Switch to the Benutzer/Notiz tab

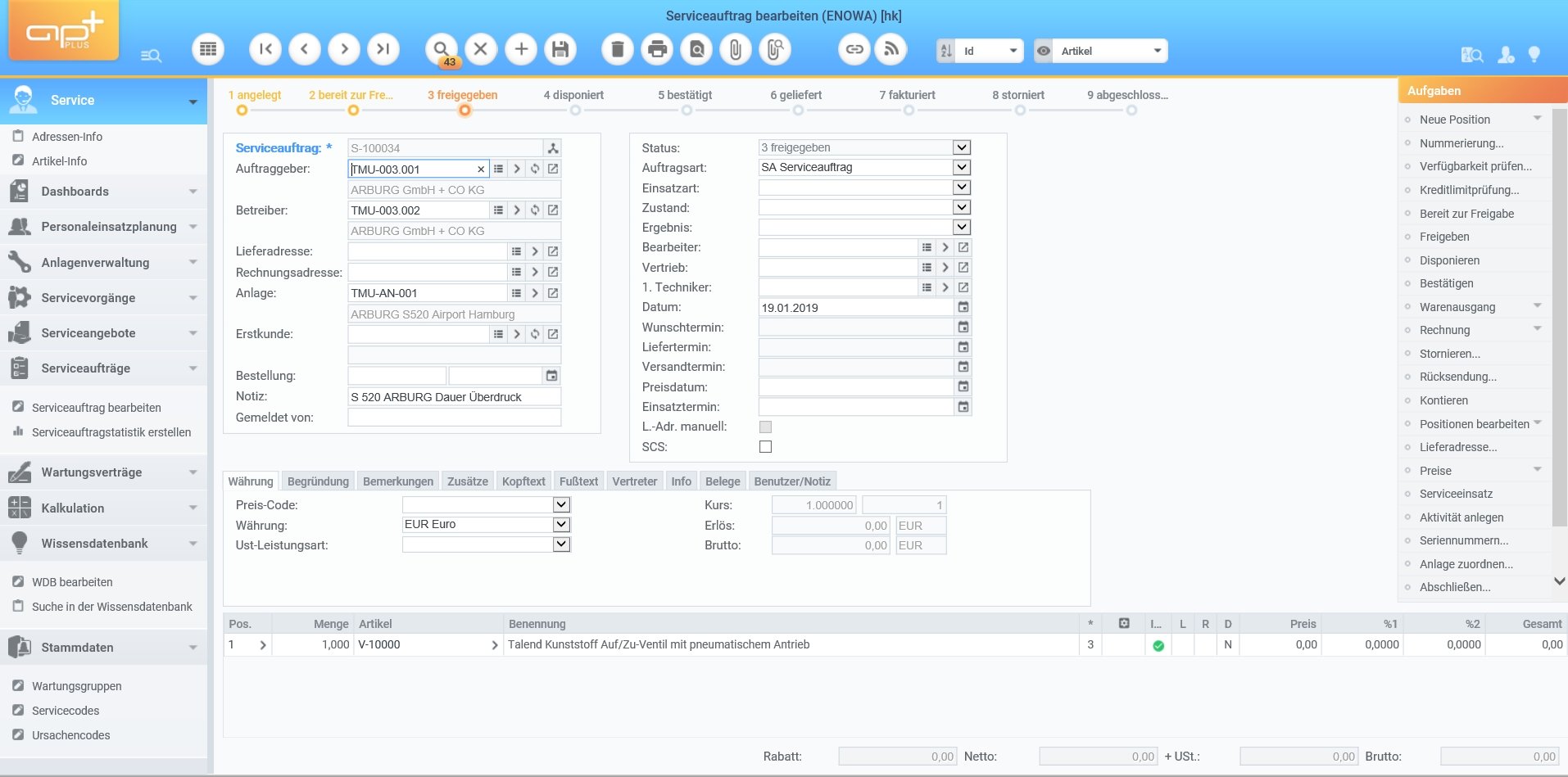[x=792, y=481]
